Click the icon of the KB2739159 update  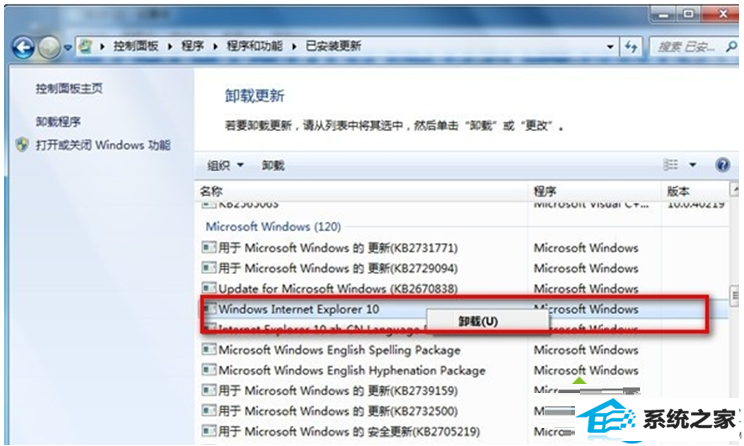pos(209,390)
